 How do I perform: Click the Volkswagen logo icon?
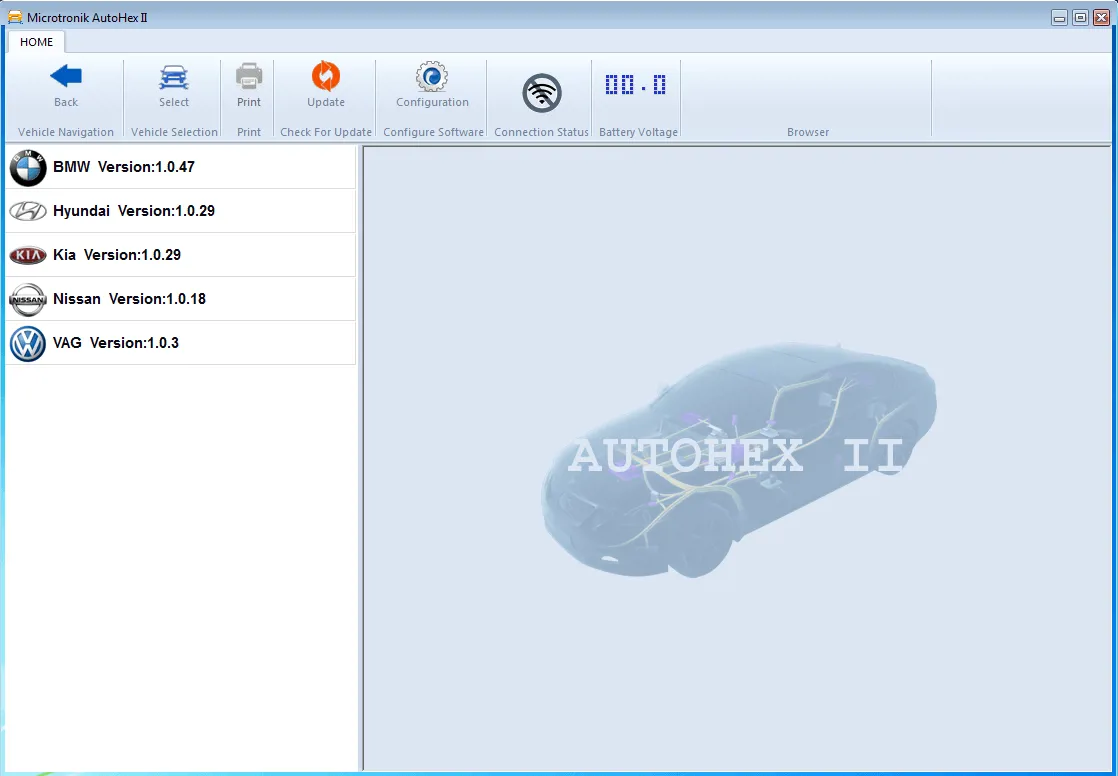(28, 344)
